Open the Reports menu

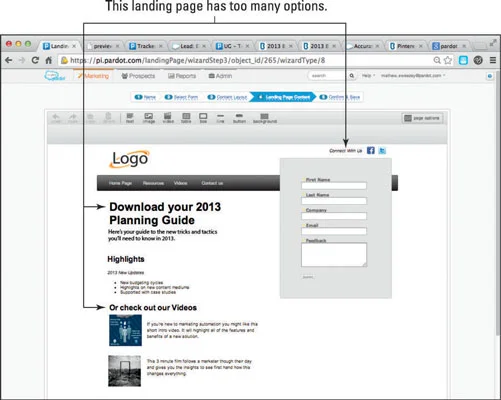tap(182, 76)
